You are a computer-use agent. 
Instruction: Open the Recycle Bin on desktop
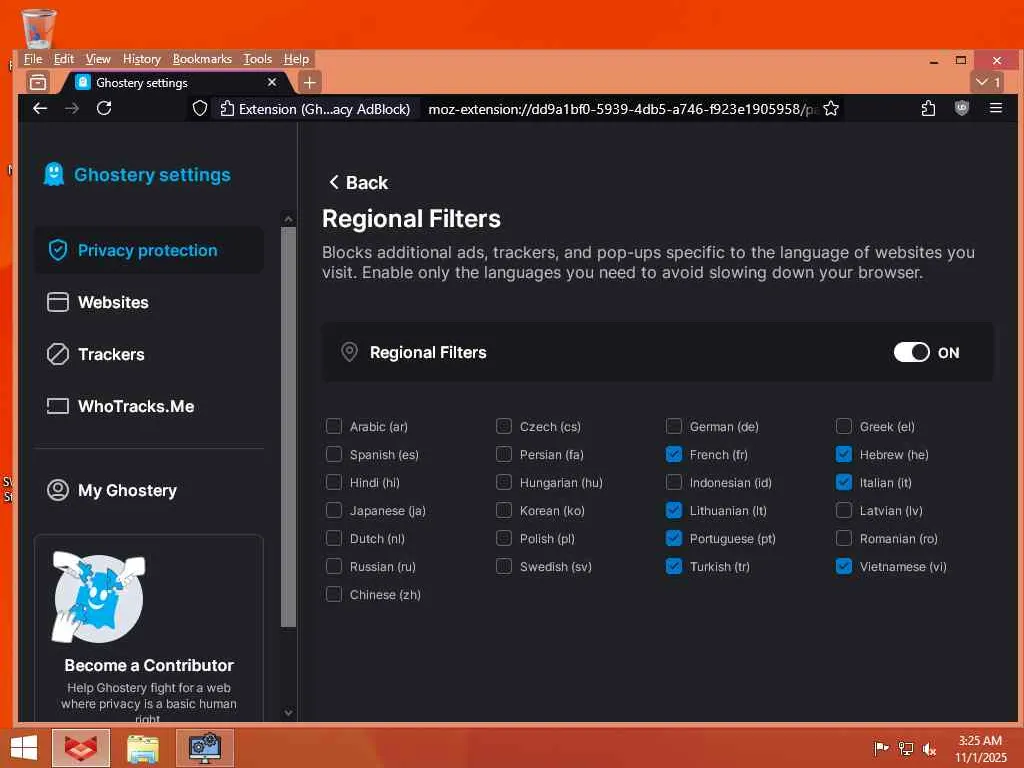pyautogui.click(x=39, y=27)
